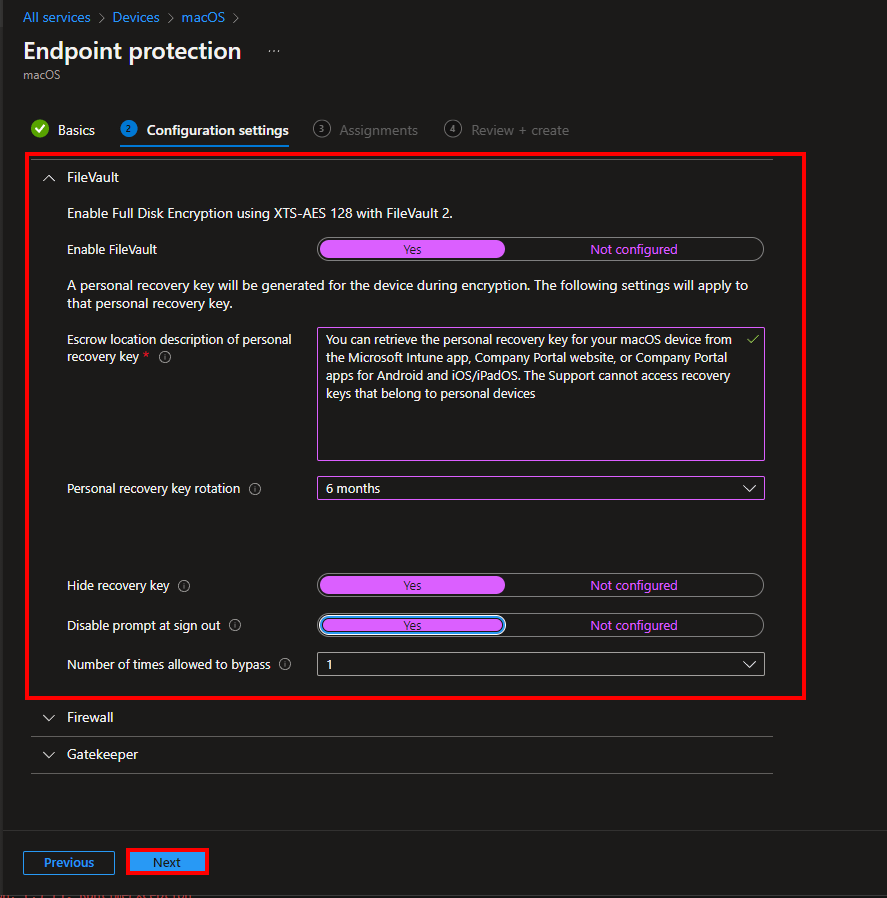Image resolution: width=887 pixels, height=898 pixels.
Task: Click info icon next to Hide recovery key
Action: tap(184, 586)
